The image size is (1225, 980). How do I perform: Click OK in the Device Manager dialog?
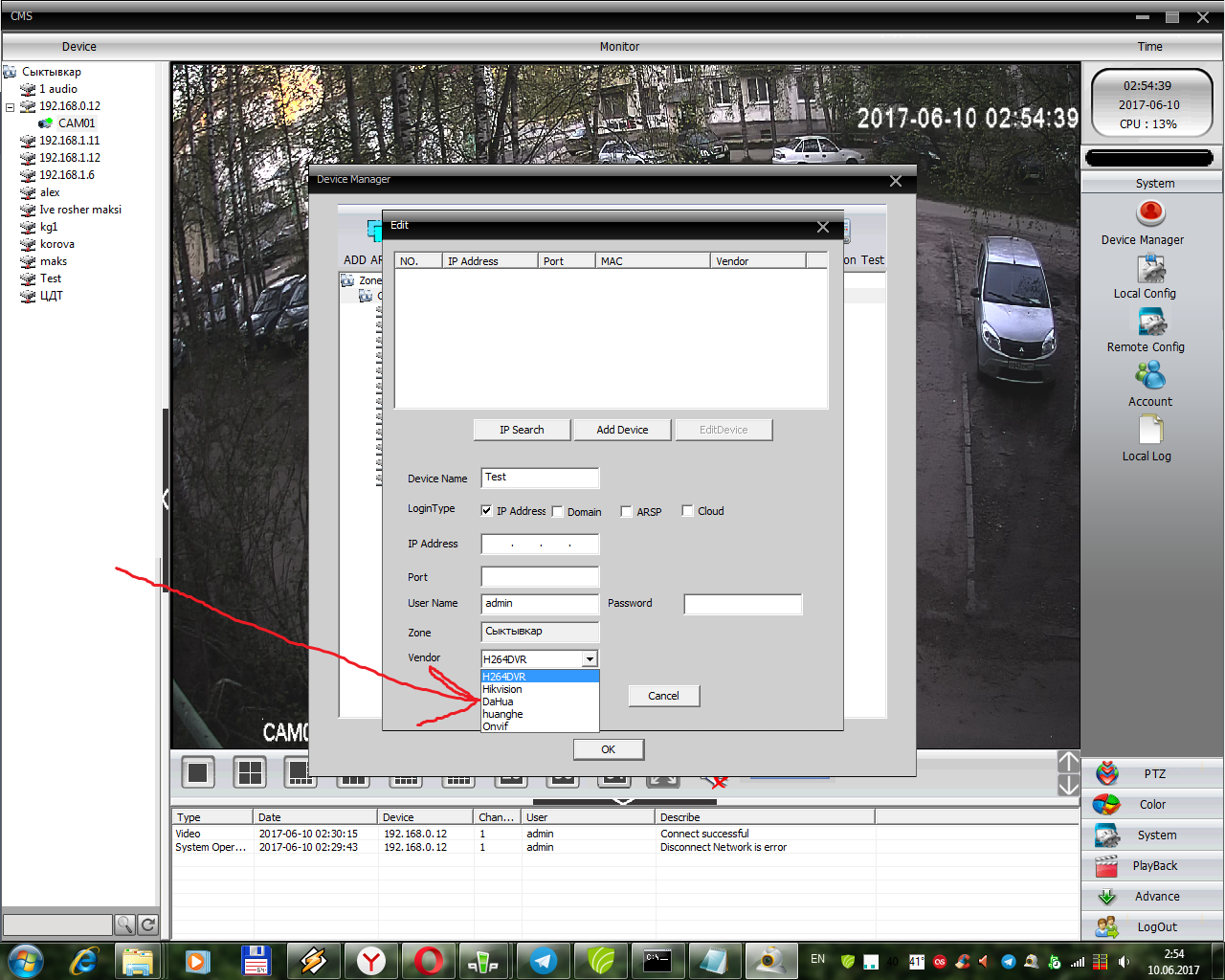[x=608, y=749]
